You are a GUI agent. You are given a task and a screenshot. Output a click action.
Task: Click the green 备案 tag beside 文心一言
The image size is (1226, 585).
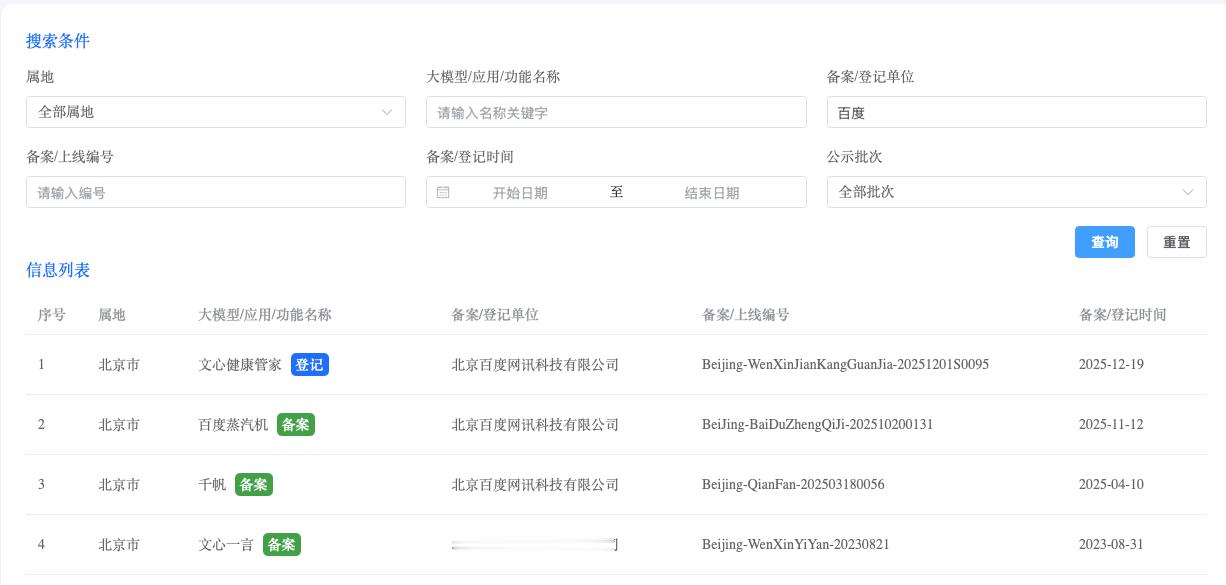coord(282,545)
